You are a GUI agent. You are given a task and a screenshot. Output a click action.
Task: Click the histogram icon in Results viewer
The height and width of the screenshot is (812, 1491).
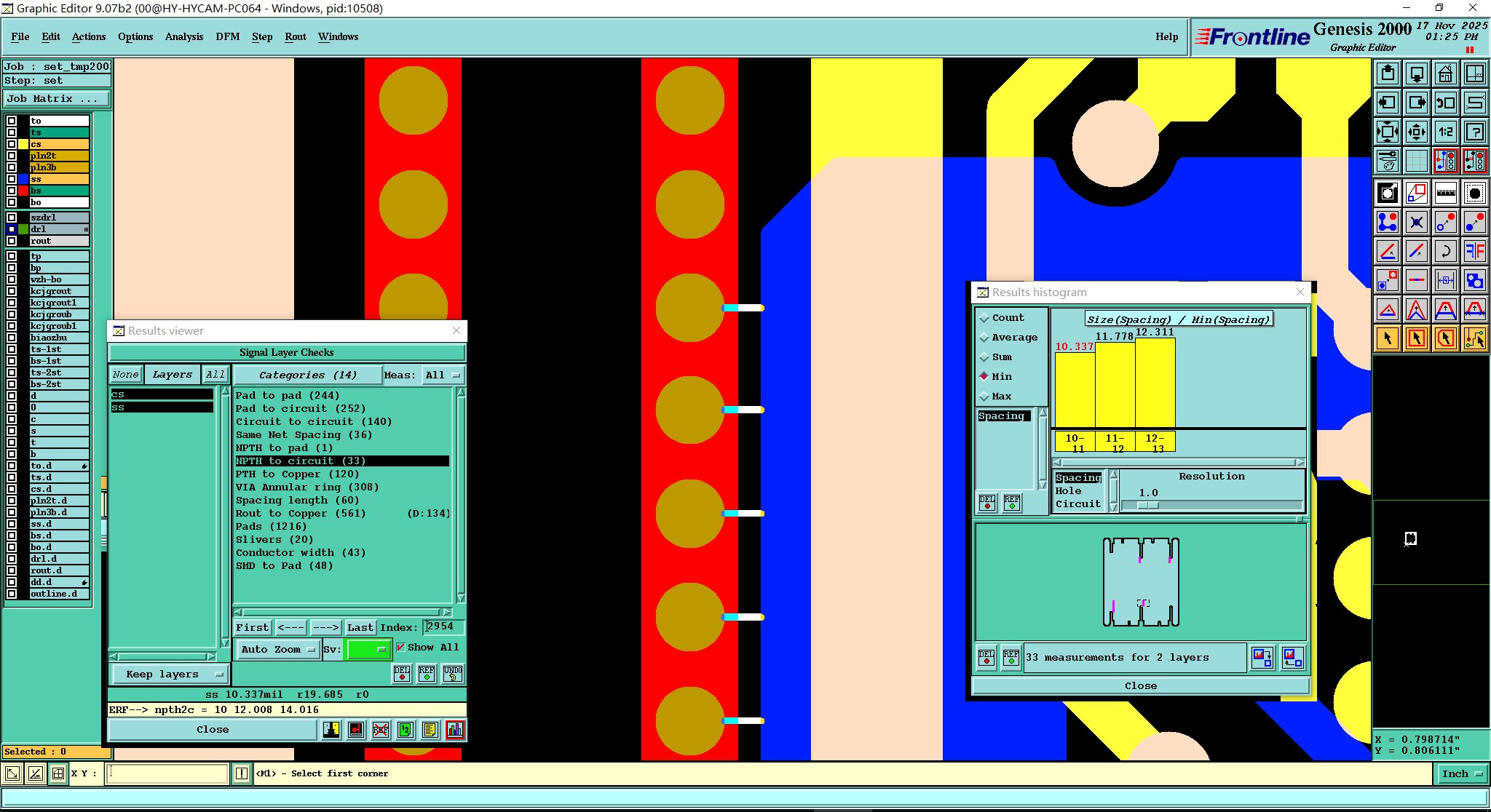click(x=455, y=729)
